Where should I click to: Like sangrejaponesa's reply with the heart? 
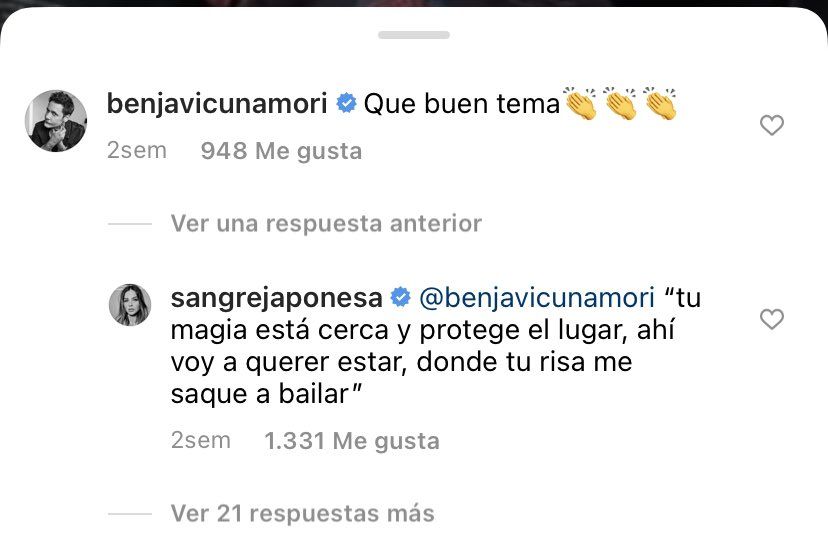771,319
